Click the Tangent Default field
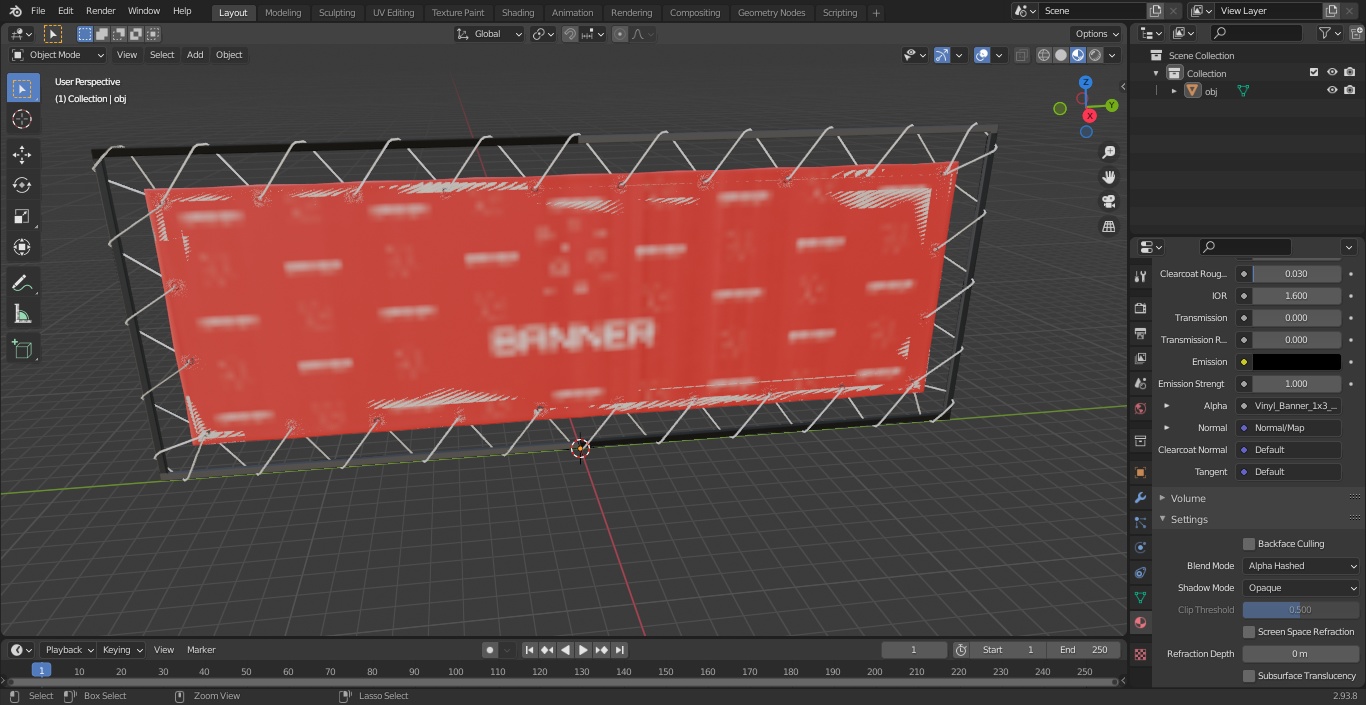Image resolution: width=1366 pixels, height=705 pixels. tap(1289, 472)
